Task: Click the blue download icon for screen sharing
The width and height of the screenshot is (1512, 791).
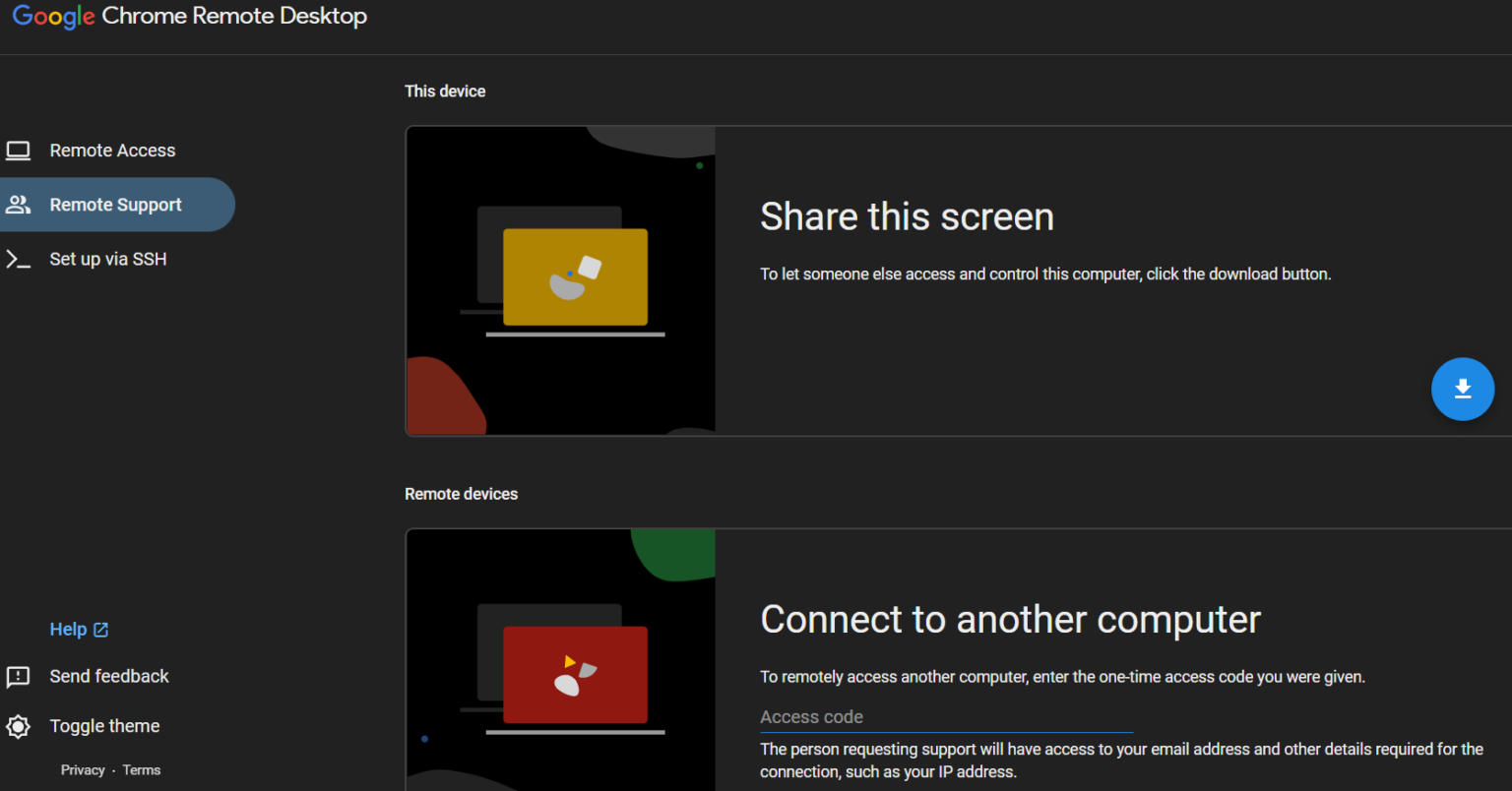Action: pos(1463,389)
